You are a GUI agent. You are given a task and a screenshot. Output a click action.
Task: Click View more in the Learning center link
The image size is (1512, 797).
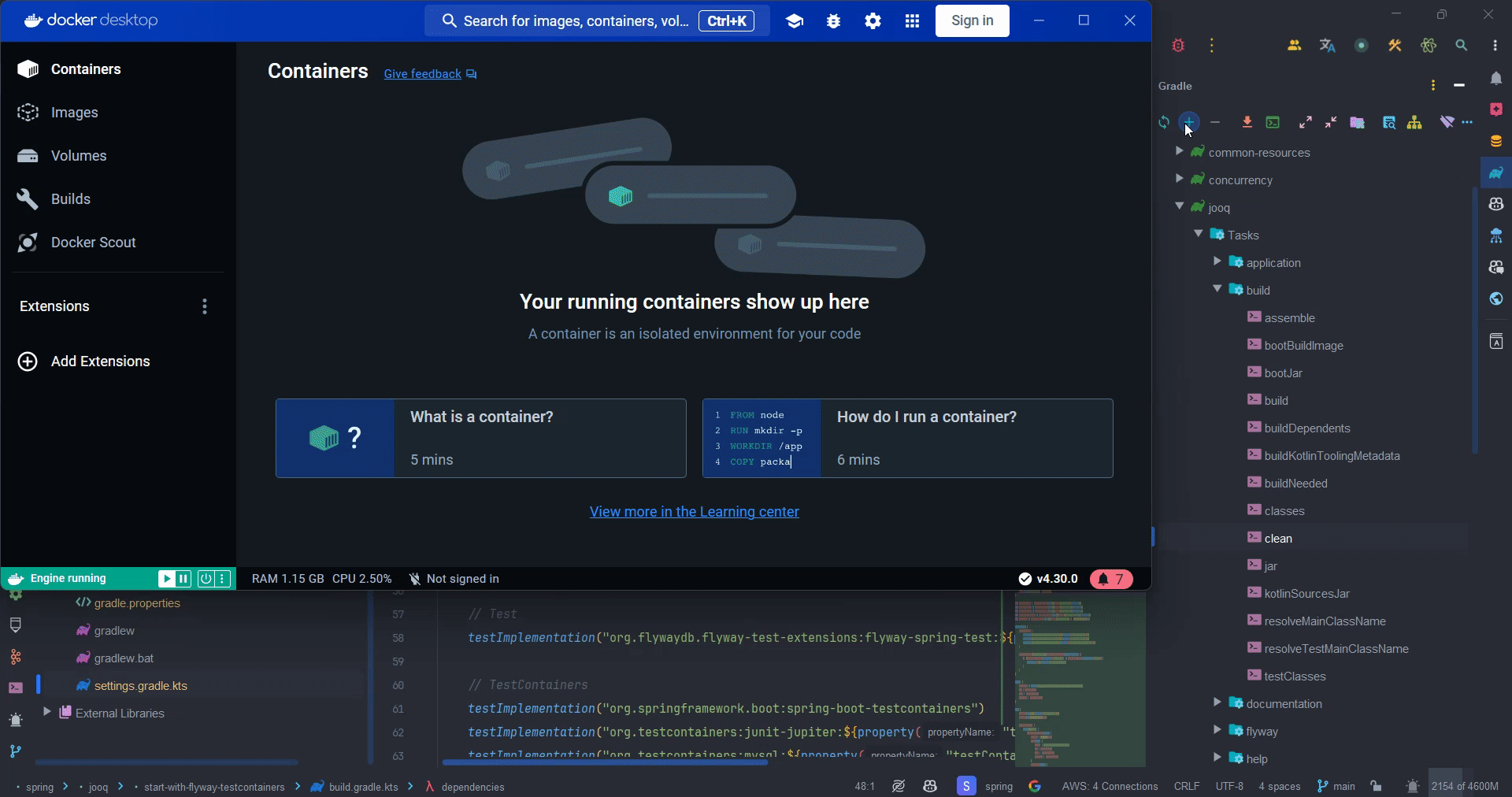point(694,512)
